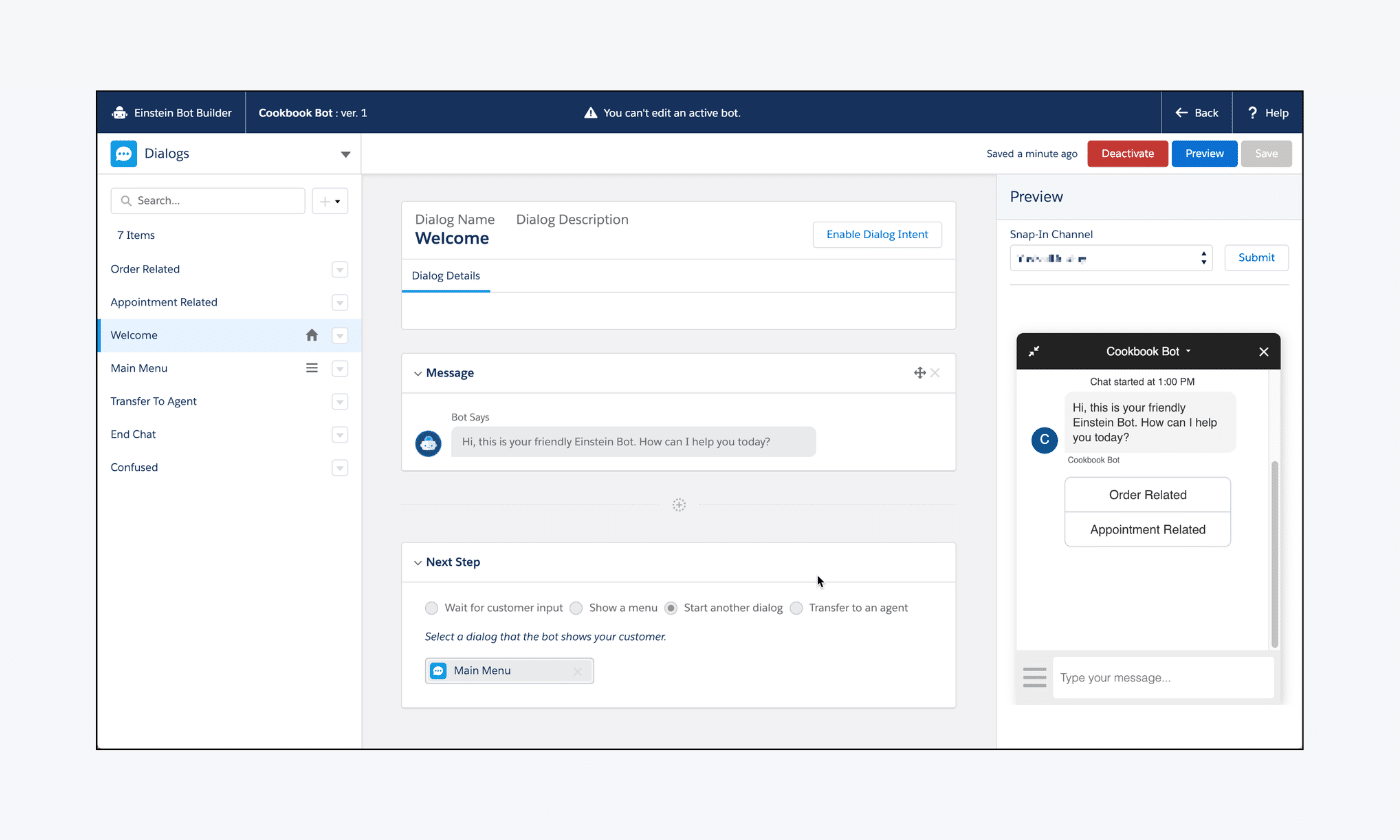Image resolution: width=1400 pixels, height=840 pixels.
Task: Open Main Menu row dropdown arrow
Action: point(340,368)
